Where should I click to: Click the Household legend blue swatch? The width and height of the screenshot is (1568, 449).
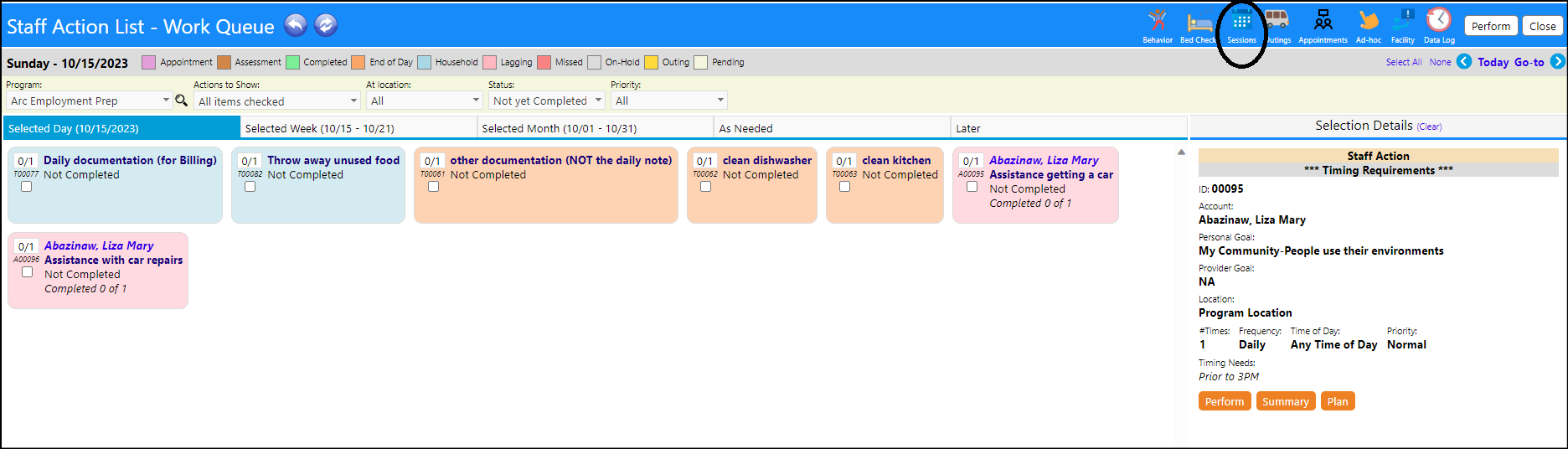pyautogui.click(x=424, y=62)
